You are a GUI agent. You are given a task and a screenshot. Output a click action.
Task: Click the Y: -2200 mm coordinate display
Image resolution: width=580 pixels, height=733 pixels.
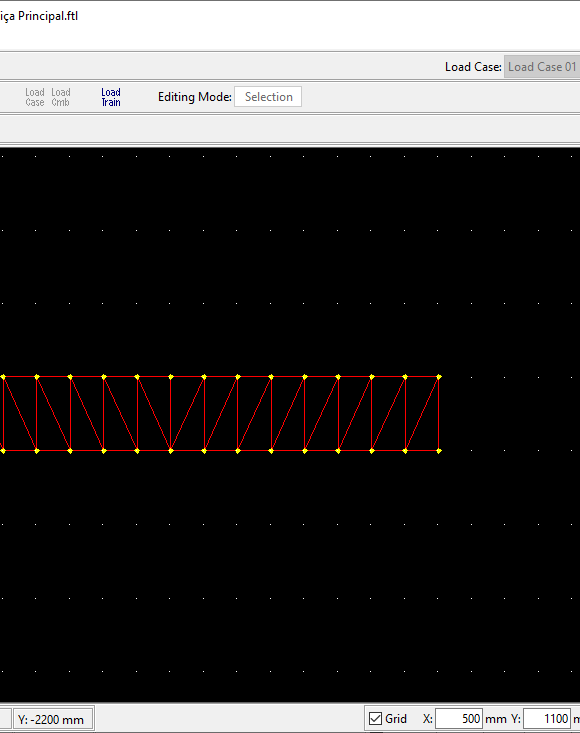[x=51, y=719]
